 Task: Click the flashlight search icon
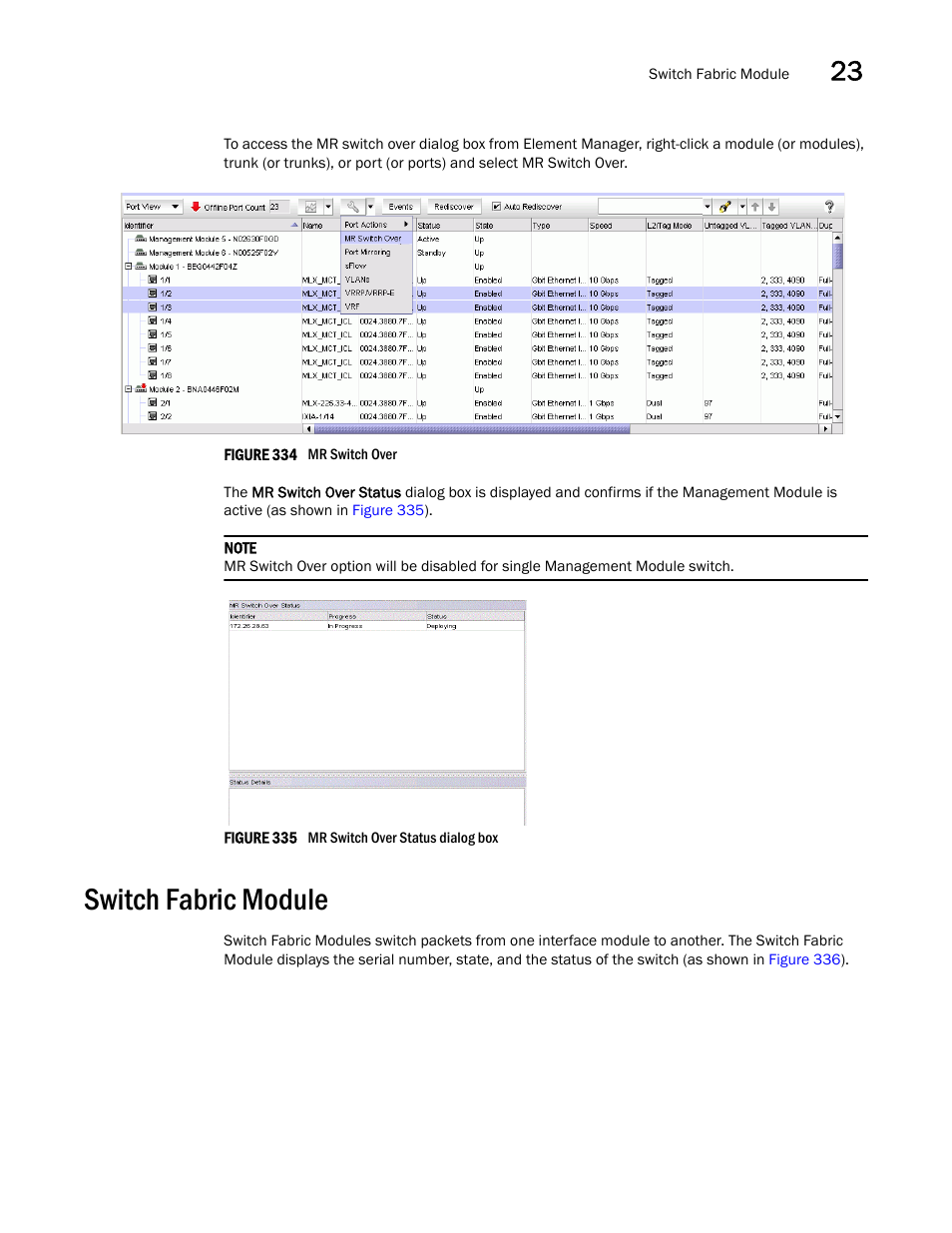click(x=725, y=207)
